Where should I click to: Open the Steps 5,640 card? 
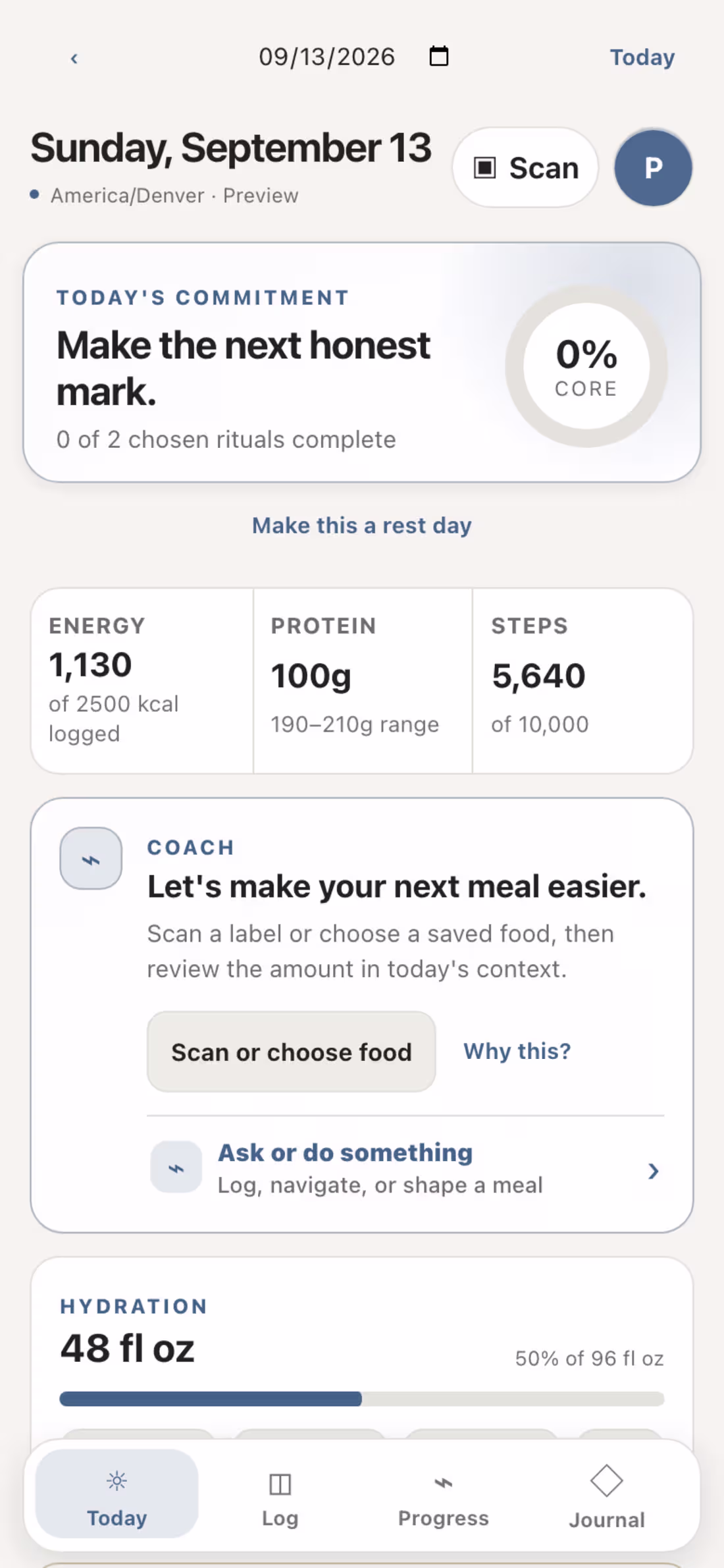pos(582,681)
